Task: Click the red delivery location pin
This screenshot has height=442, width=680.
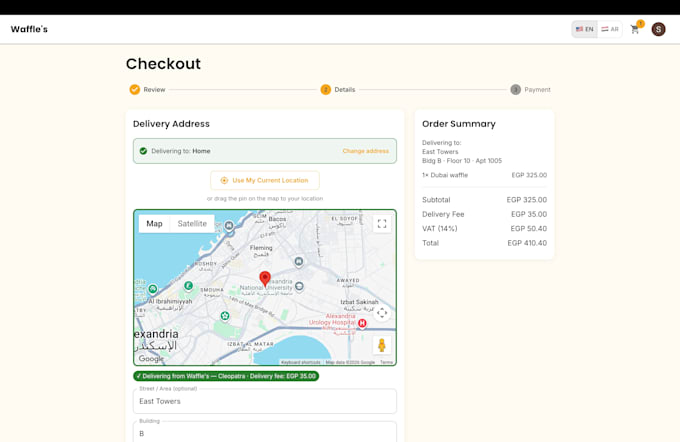Action: [265, 279]
